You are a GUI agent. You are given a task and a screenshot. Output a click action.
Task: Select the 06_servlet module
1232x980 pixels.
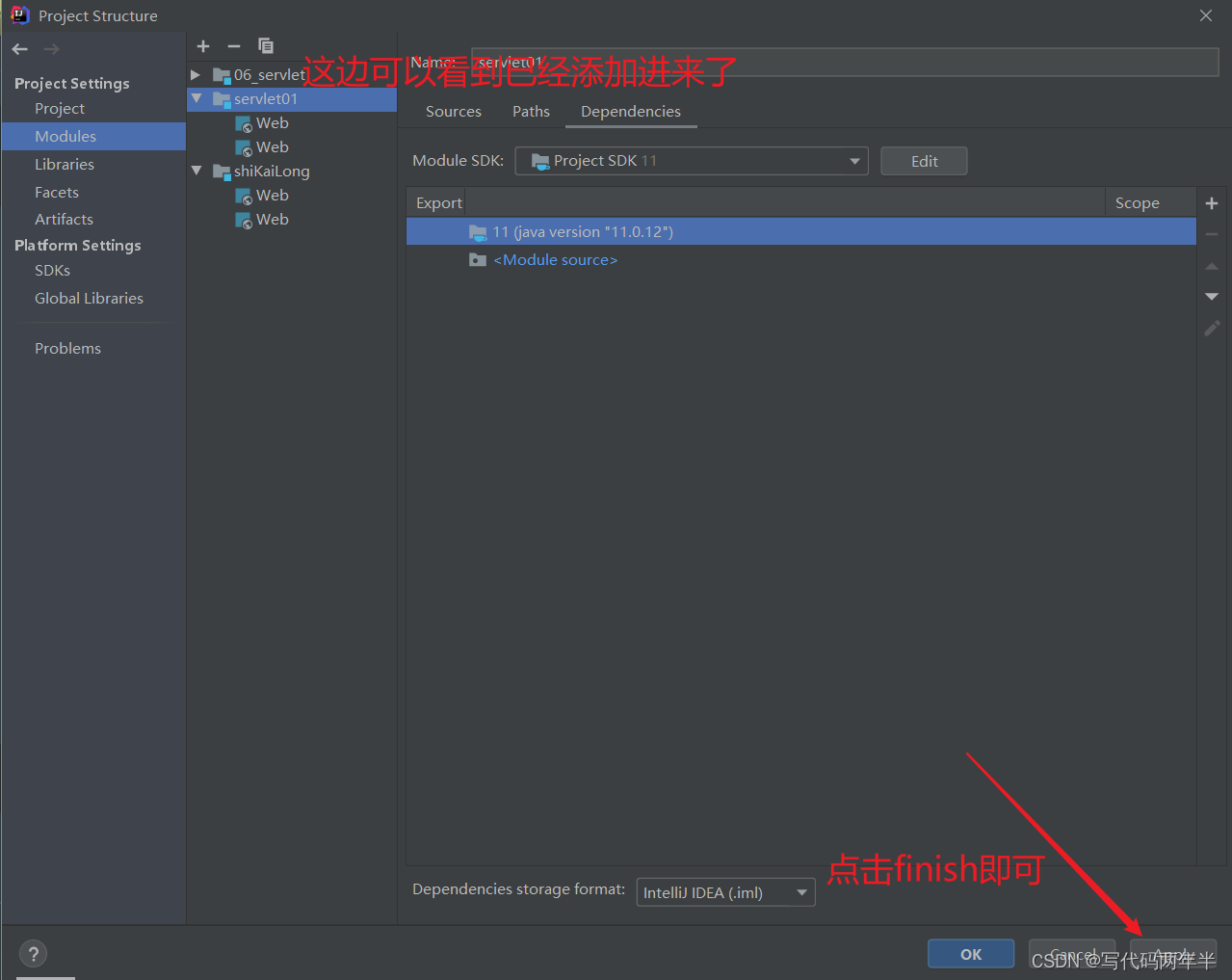pos(269,74)
